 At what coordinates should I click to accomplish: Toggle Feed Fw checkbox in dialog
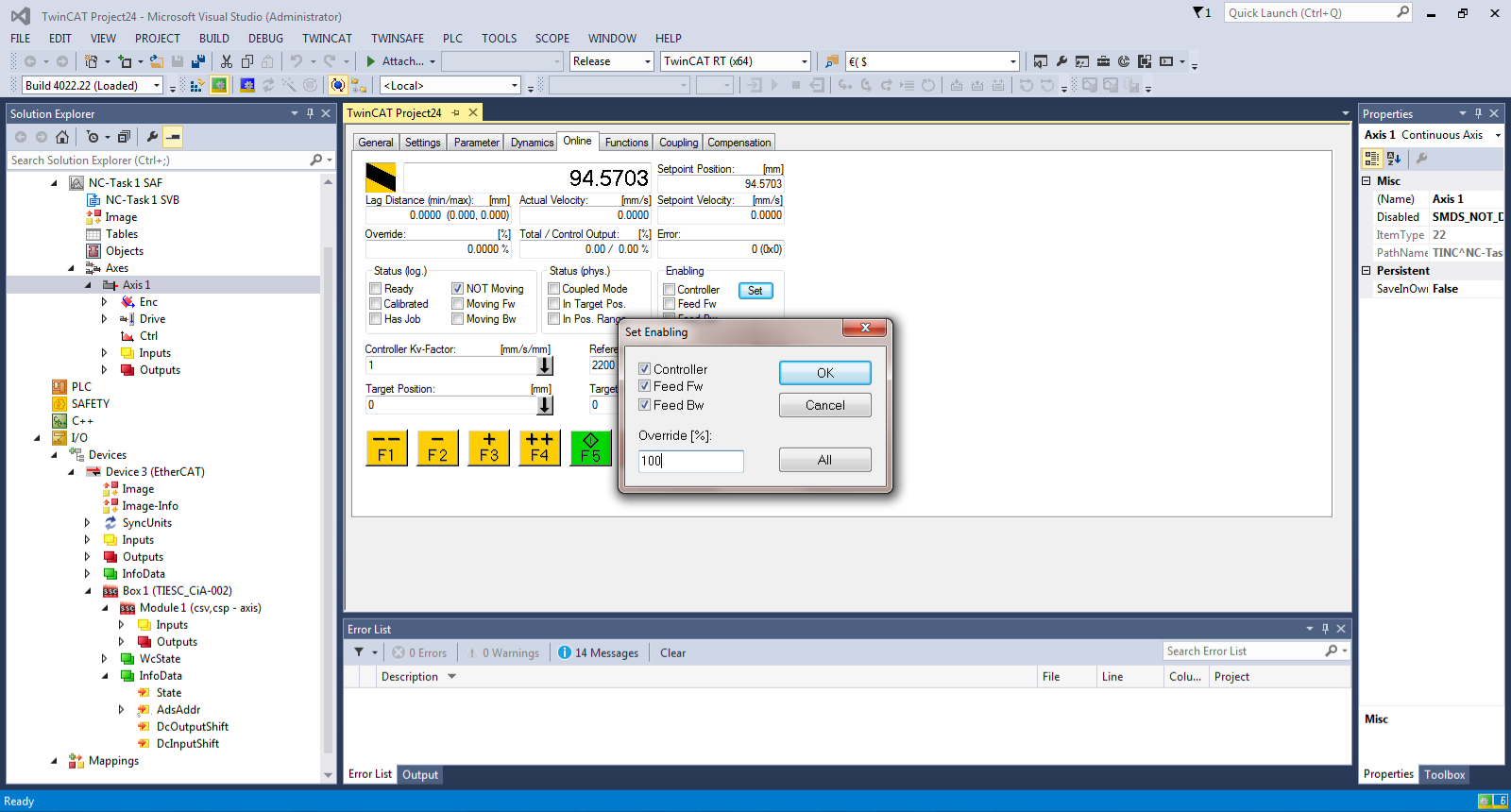645,386
